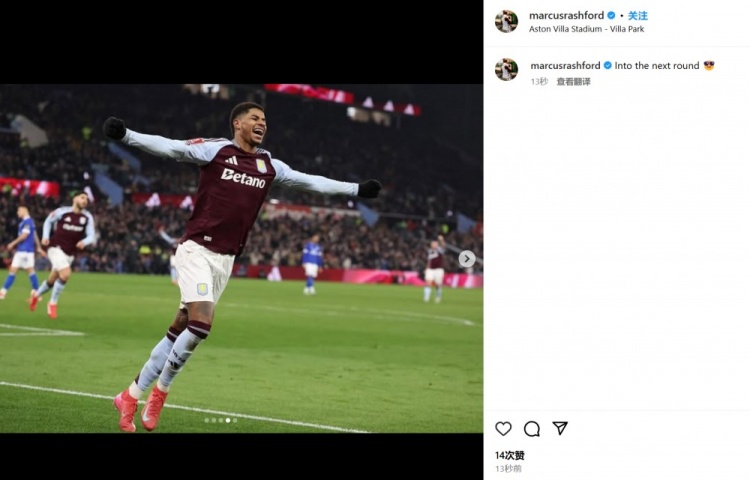The height and width of the screenshot is (480, 750).
Task: Share the post with the paper plane icon
Action: pyautogui.click(x=560, y=428)
